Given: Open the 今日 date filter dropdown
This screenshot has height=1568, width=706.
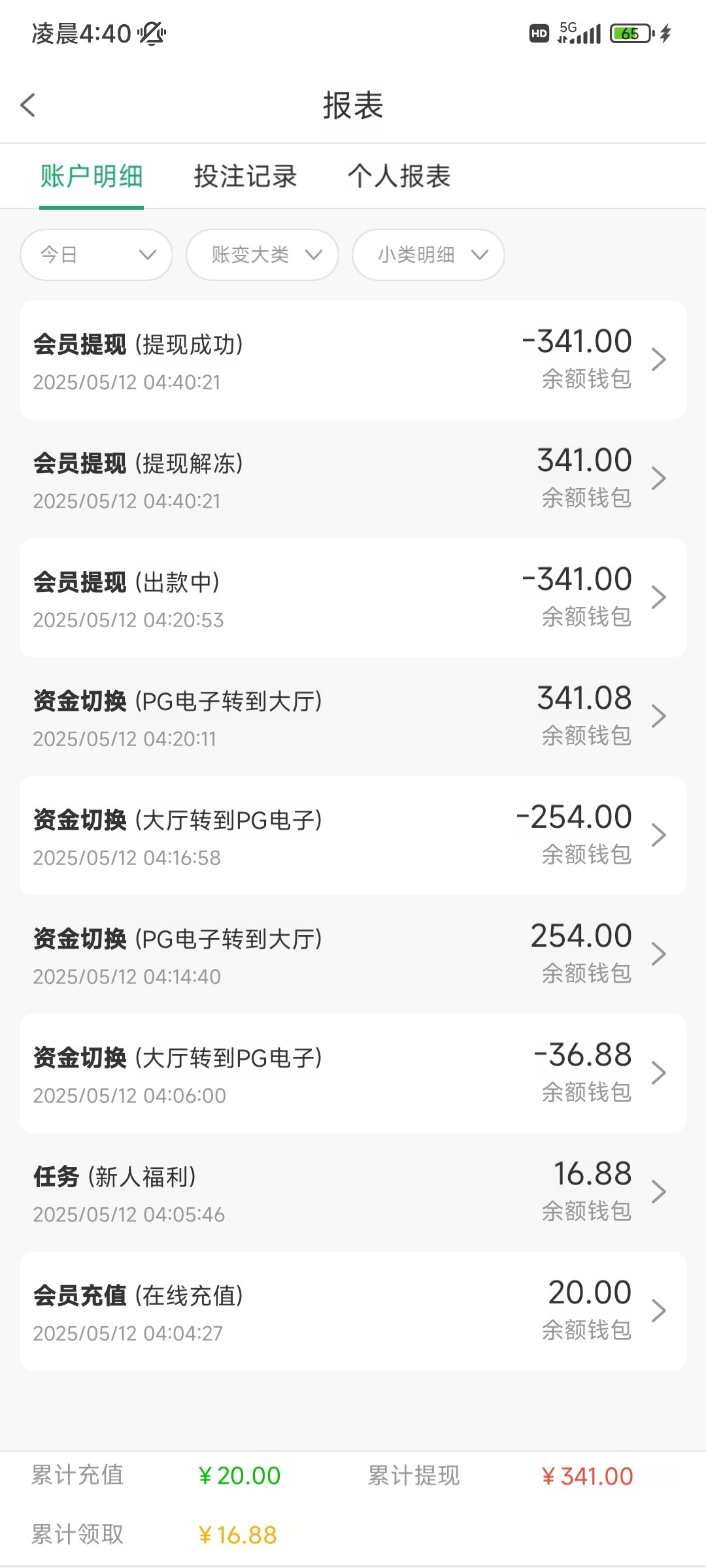Looking at the screenshot, I should tap(96, 255).
